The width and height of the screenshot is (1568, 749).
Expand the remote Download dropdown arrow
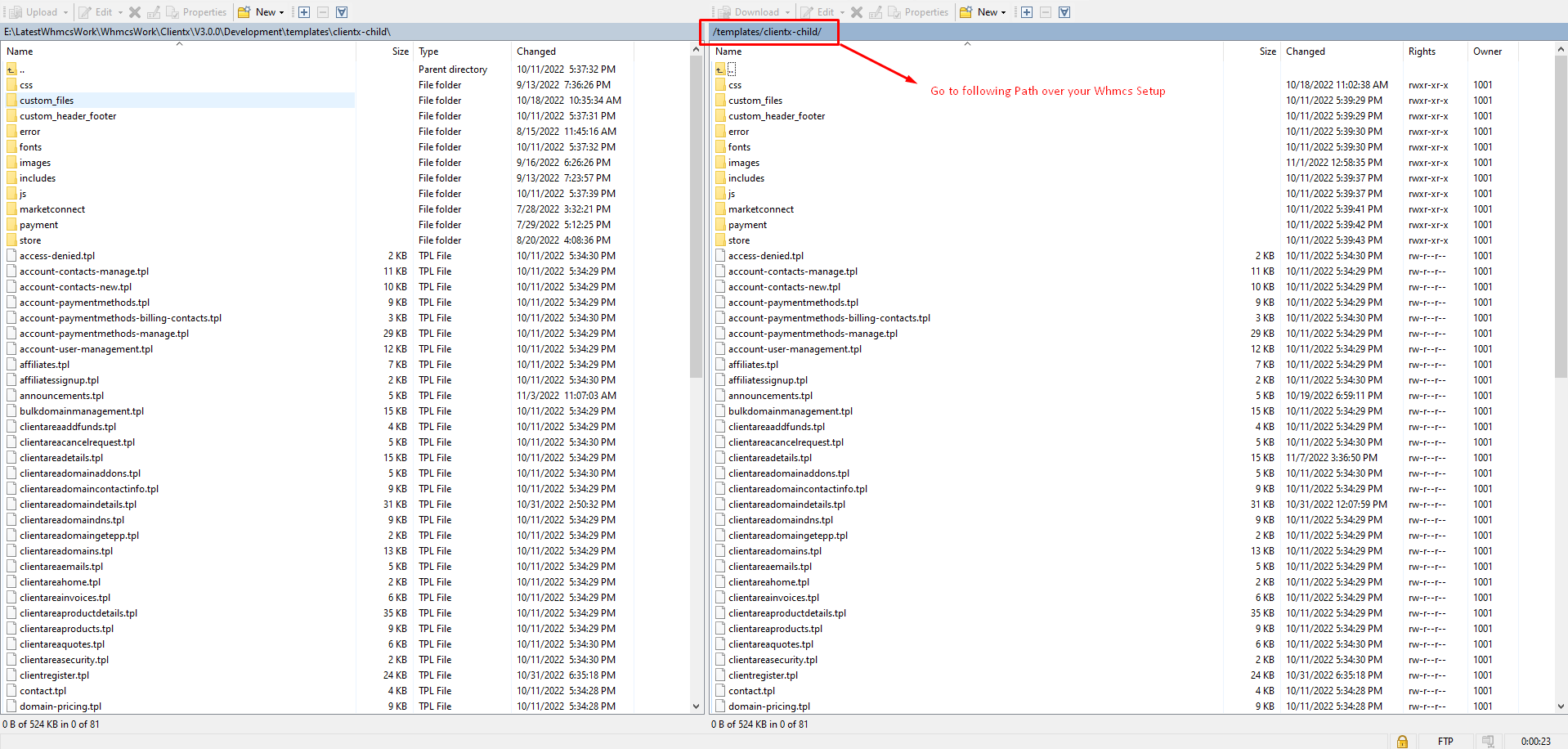click(x=787, y=12)
